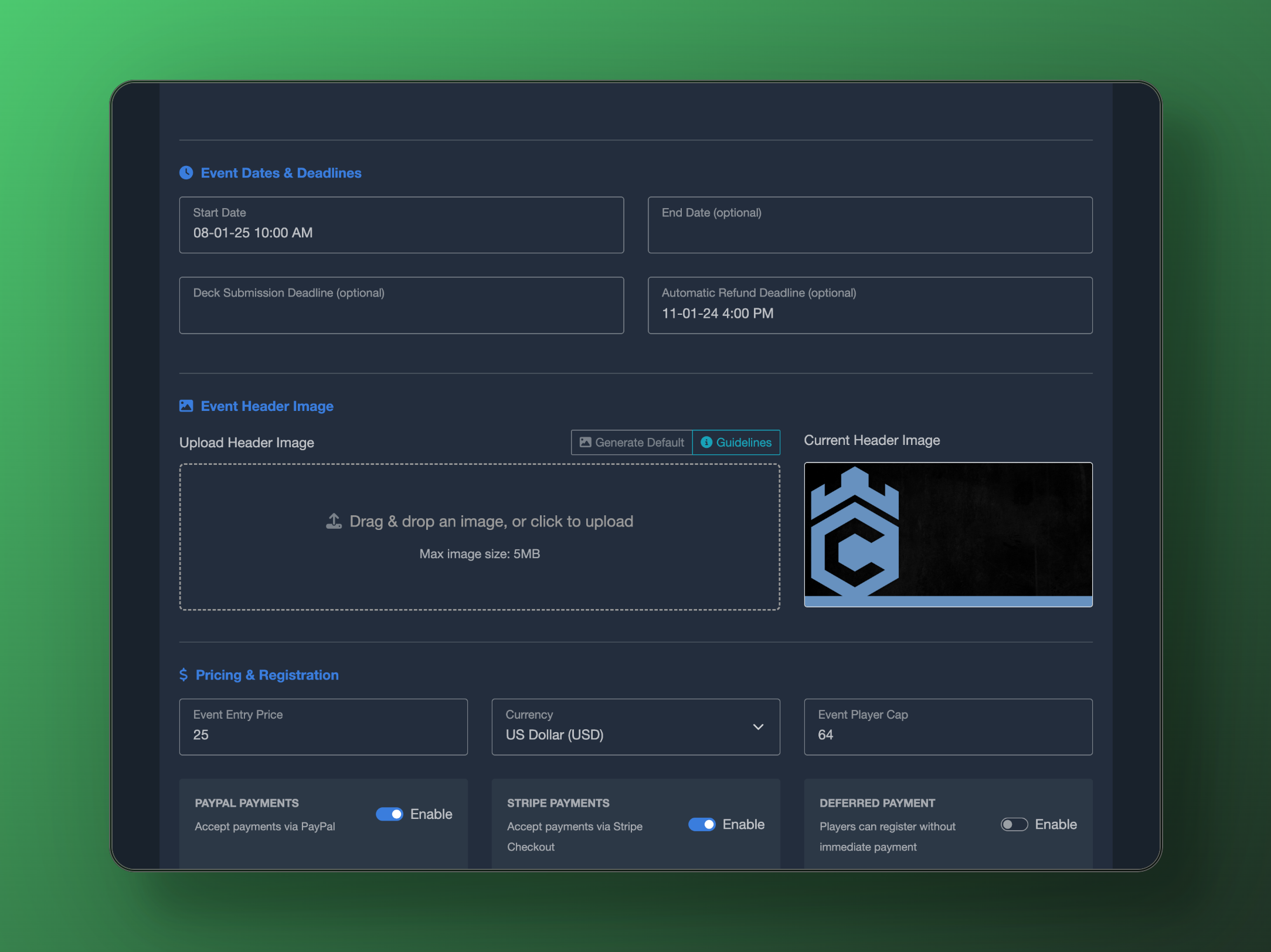Open the Currency dropdown
Screen dimensions: 1271x952
635,727
